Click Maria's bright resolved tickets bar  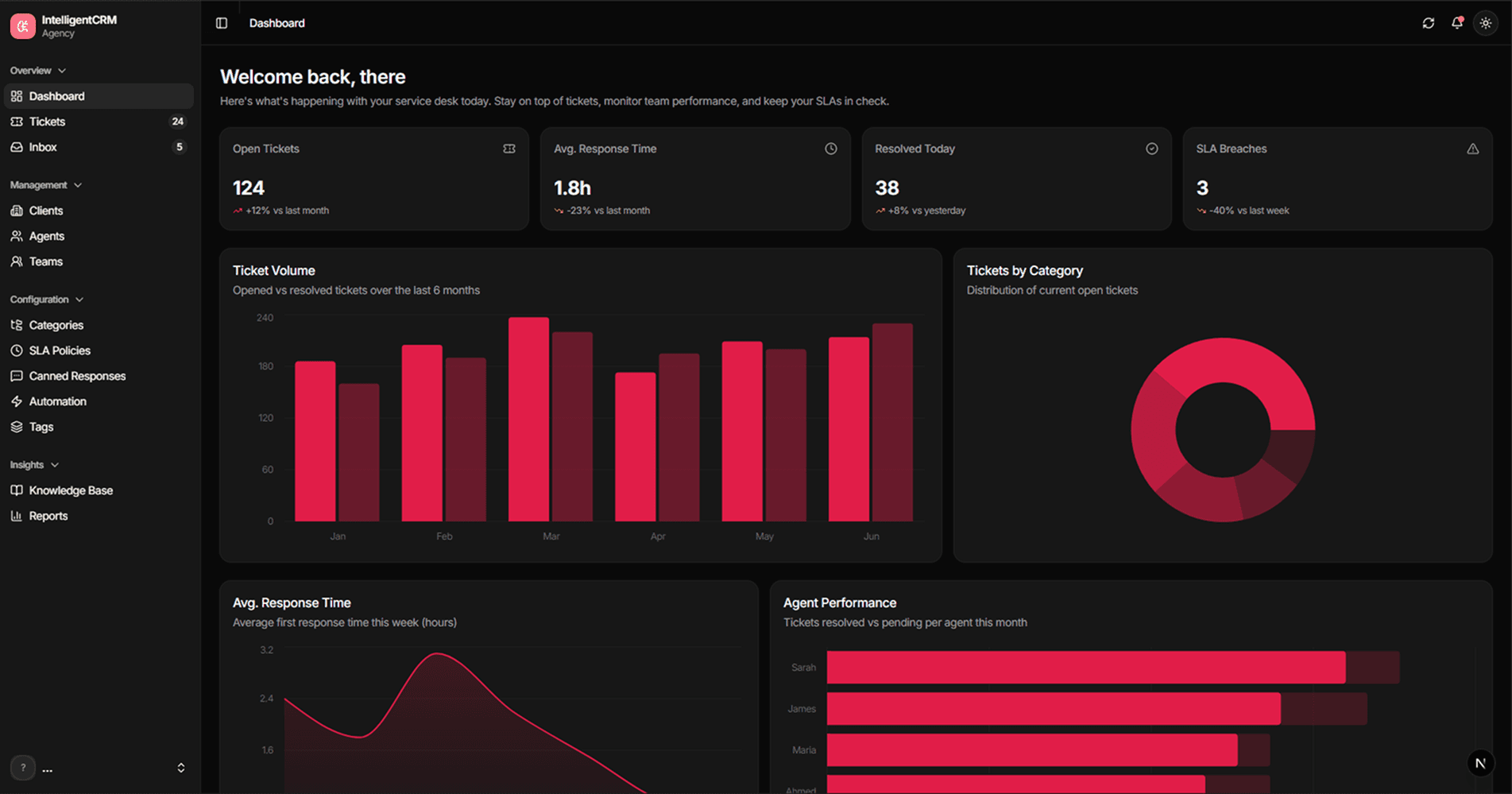[x=1032, y=750]
